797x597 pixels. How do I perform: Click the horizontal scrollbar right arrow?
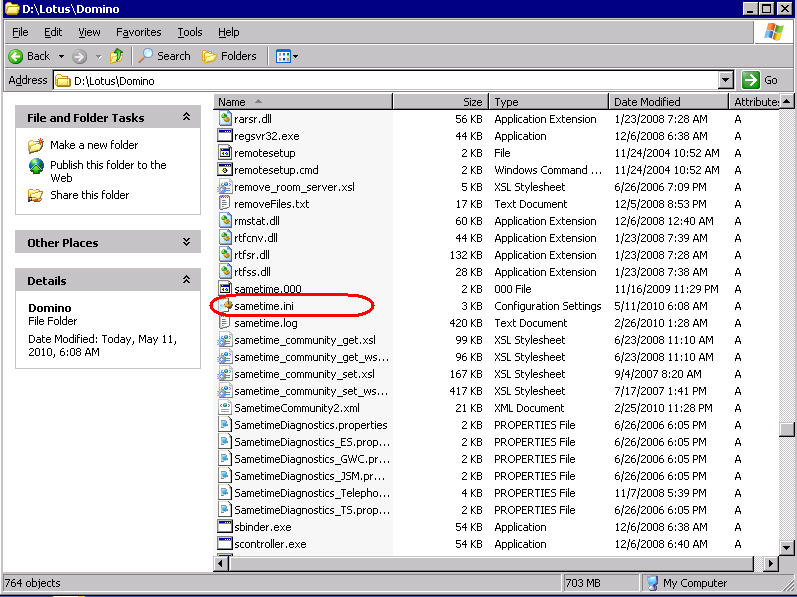point(771,563)
